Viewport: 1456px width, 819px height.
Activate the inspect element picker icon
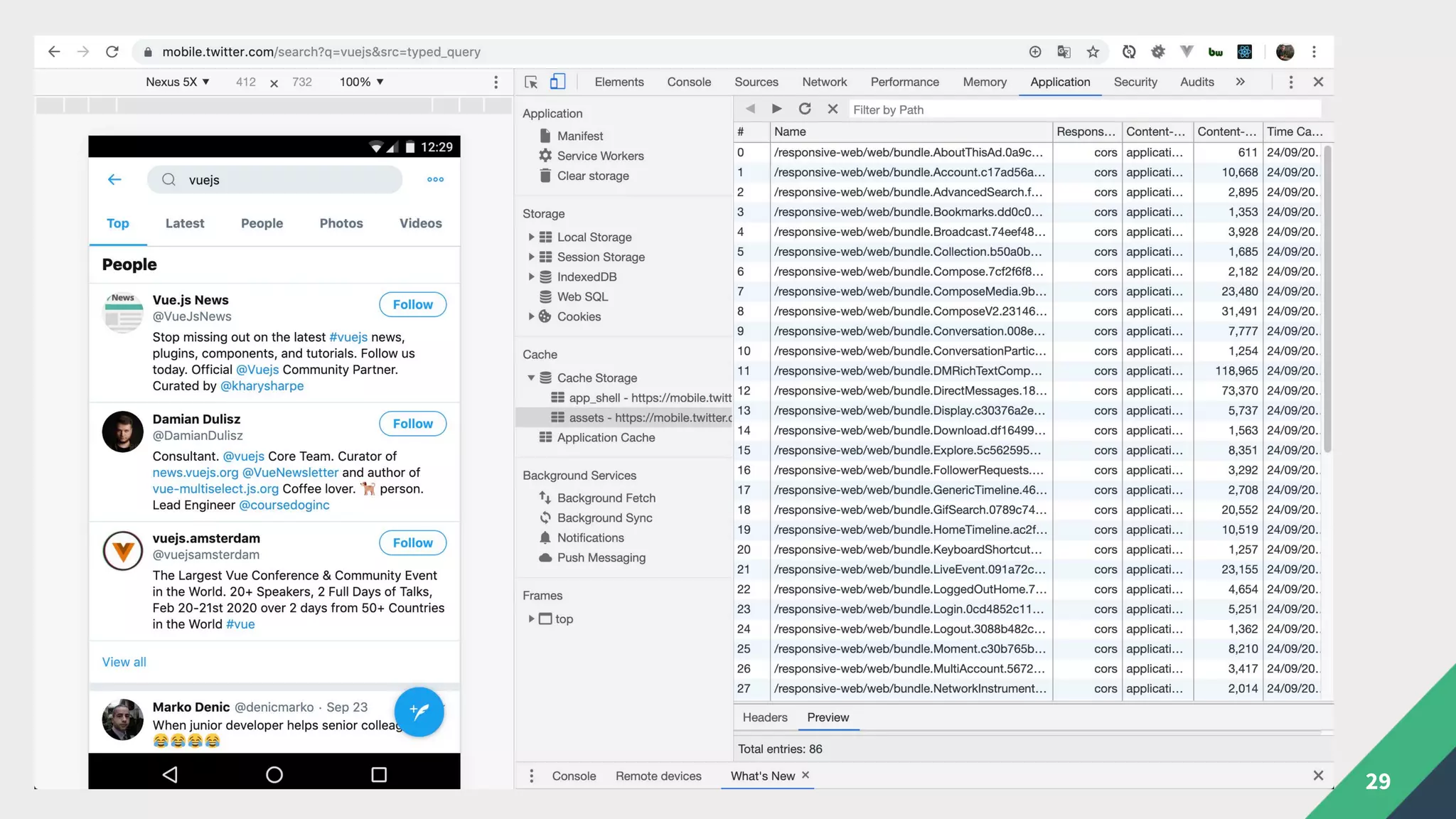click(x=531, y=82)
